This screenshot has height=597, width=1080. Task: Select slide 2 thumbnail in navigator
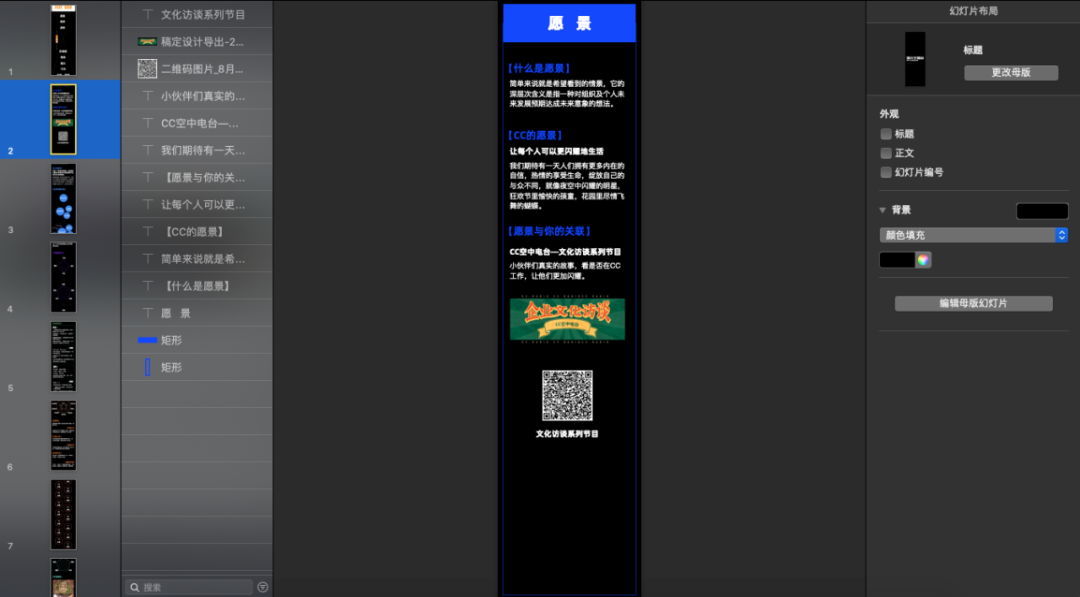[x=63, y=119]
